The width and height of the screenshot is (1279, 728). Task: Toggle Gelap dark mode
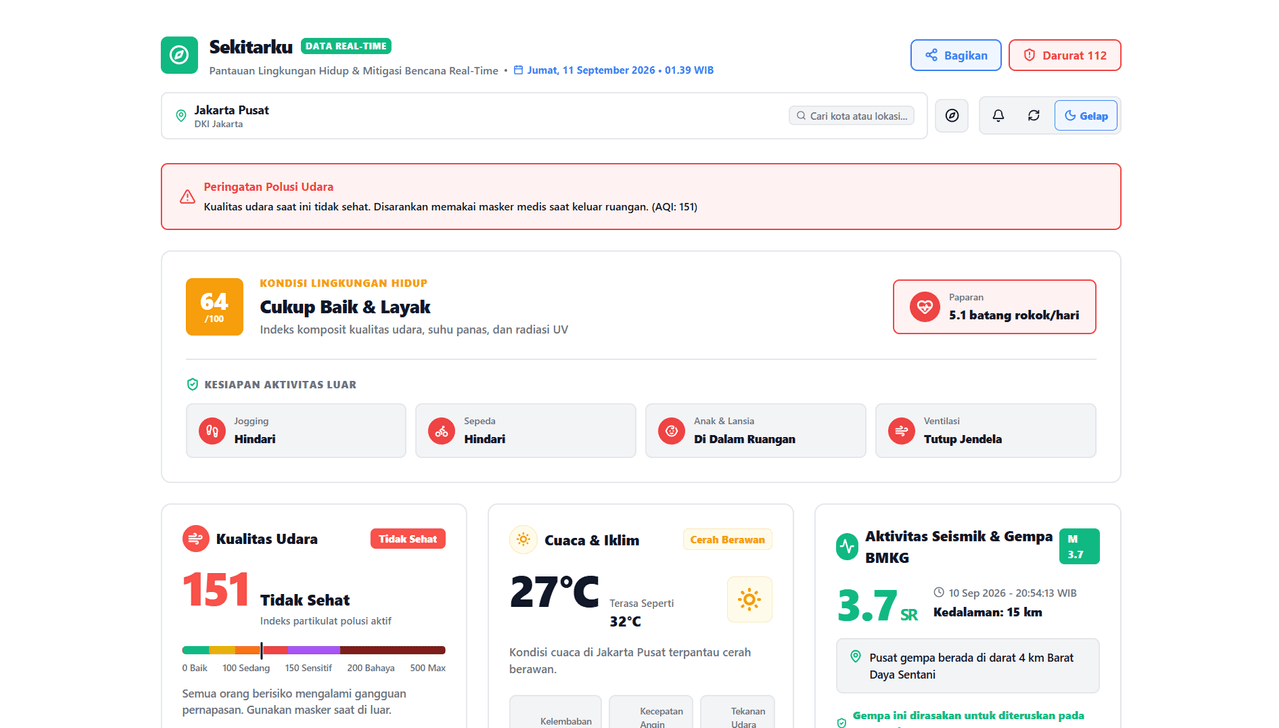(x=1086, y=116)
